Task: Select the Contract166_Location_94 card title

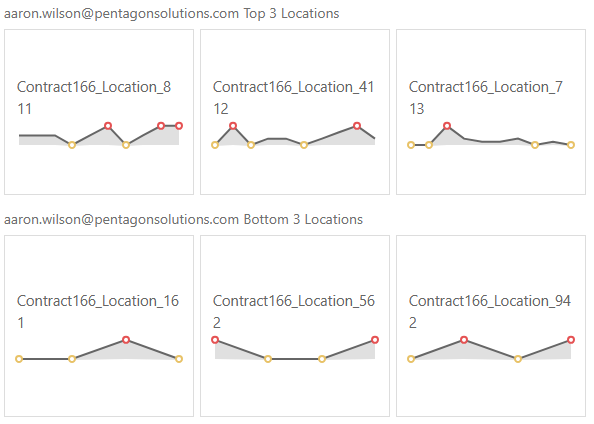Action: click(x=490, y=301)
